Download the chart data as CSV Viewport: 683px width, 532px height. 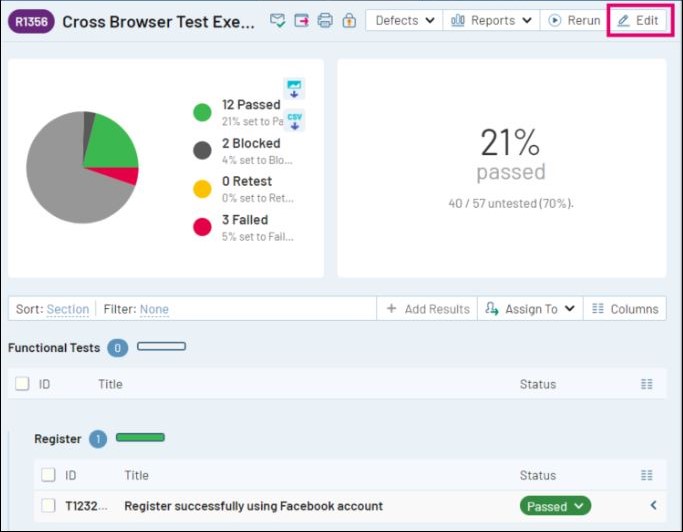tap(294, 121)
